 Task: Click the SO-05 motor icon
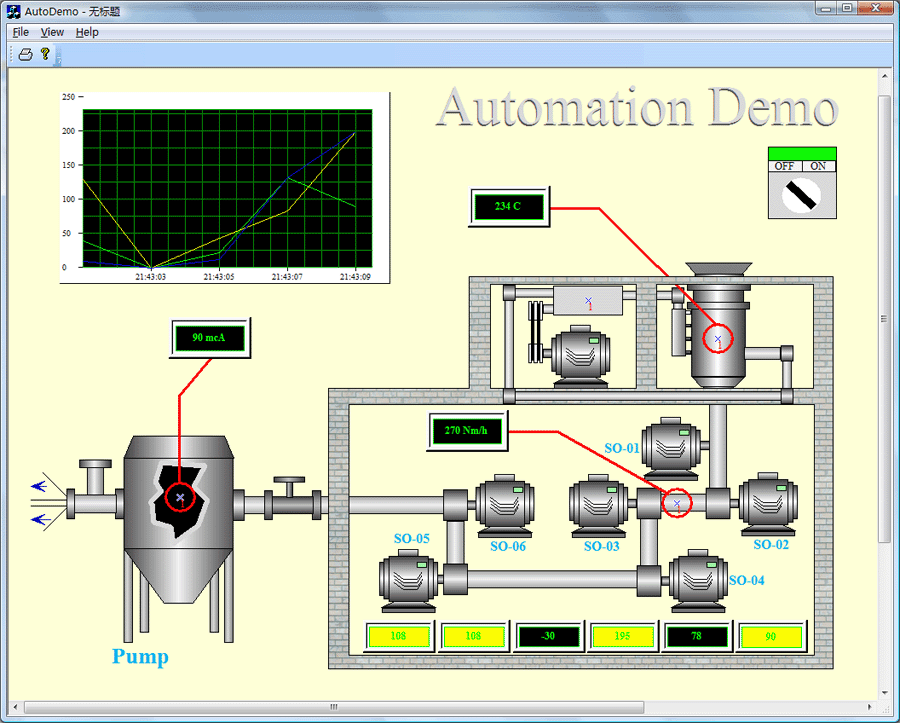[410, 581]
